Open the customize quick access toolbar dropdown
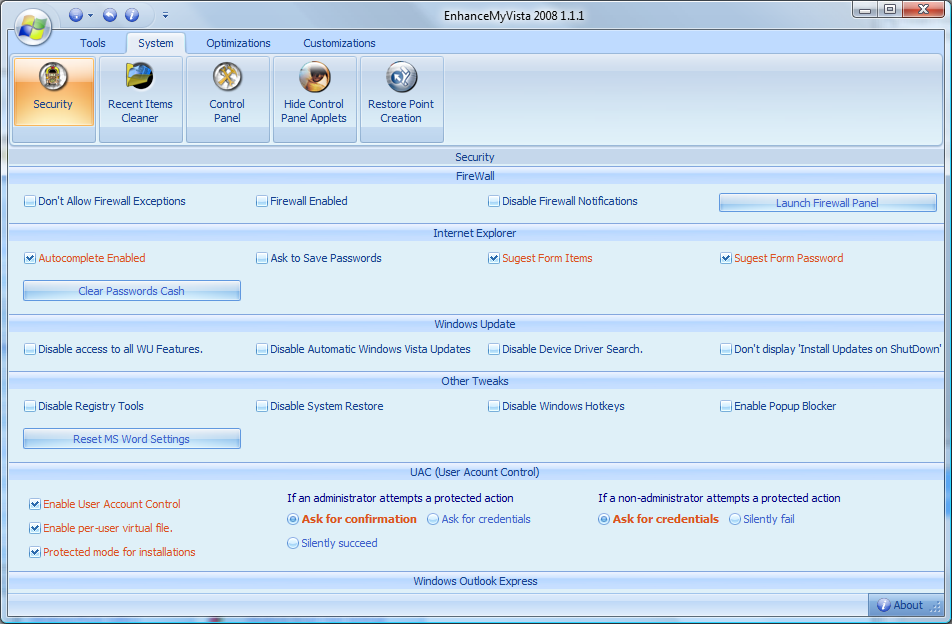This screenshot has height=624, width=952. pos(165,15)
